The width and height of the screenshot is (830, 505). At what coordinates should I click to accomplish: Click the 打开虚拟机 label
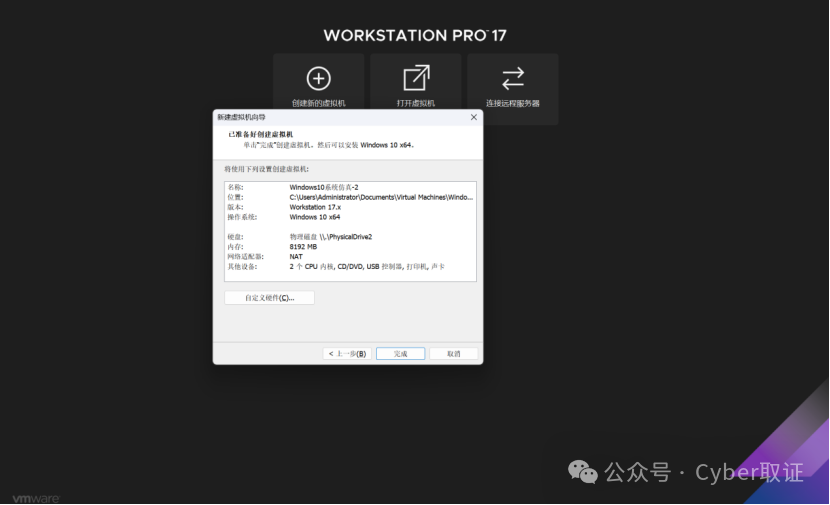pos(416,103)
